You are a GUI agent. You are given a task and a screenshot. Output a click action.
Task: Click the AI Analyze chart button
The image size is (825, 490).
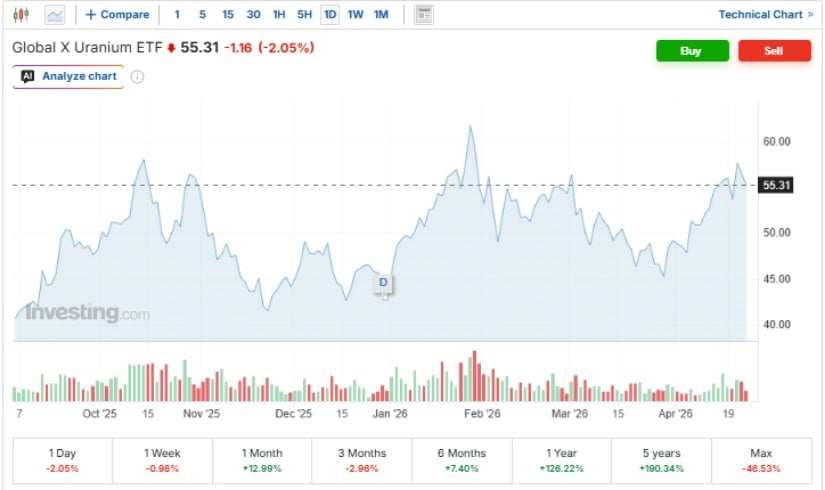tap(68, 77)
